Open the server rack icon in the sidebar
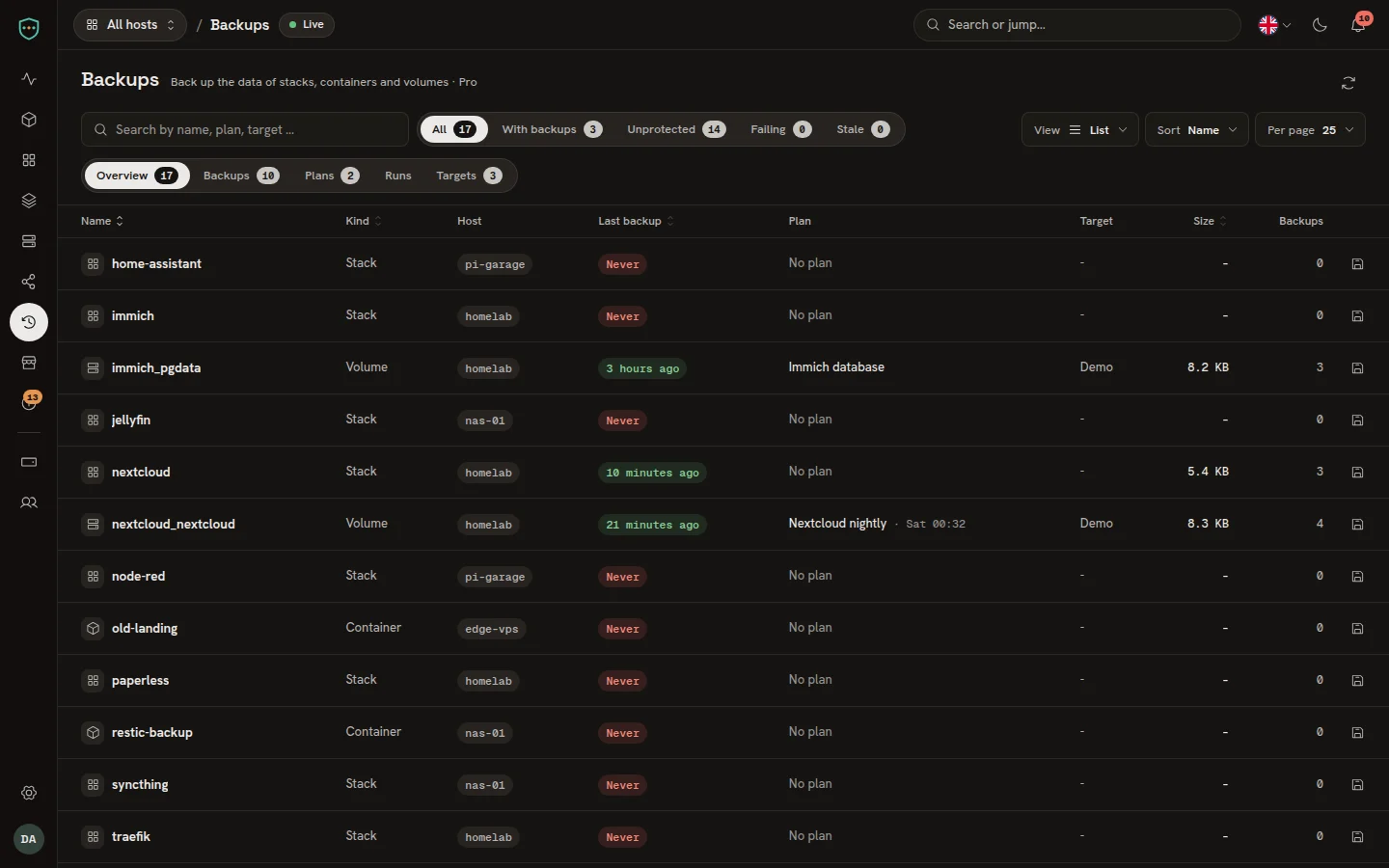The height and width of the screenshot is (868, 1389). [29, 241]
